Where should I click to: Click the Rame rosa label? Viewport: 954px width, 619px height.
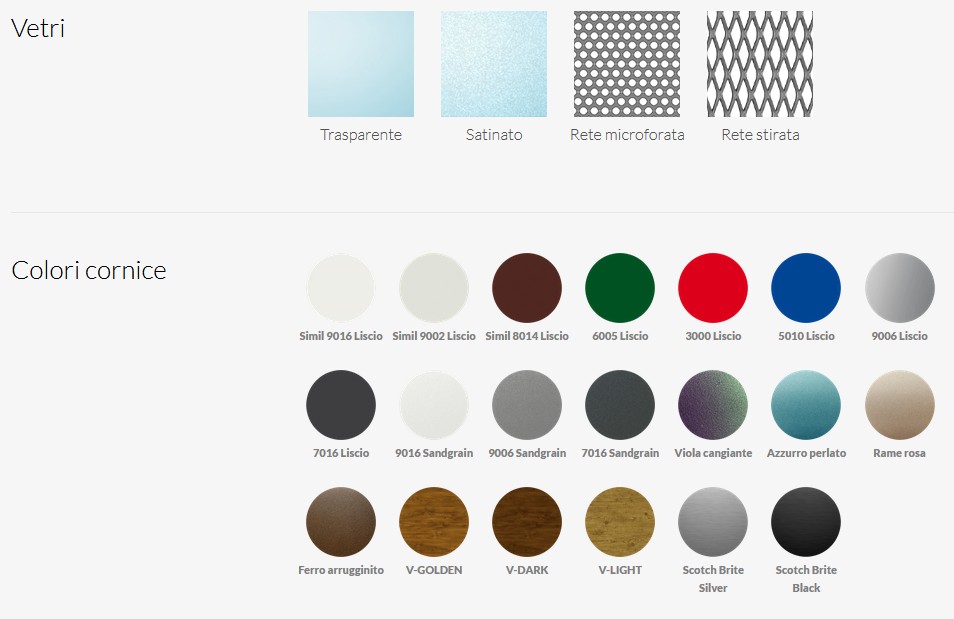point(899,453)
